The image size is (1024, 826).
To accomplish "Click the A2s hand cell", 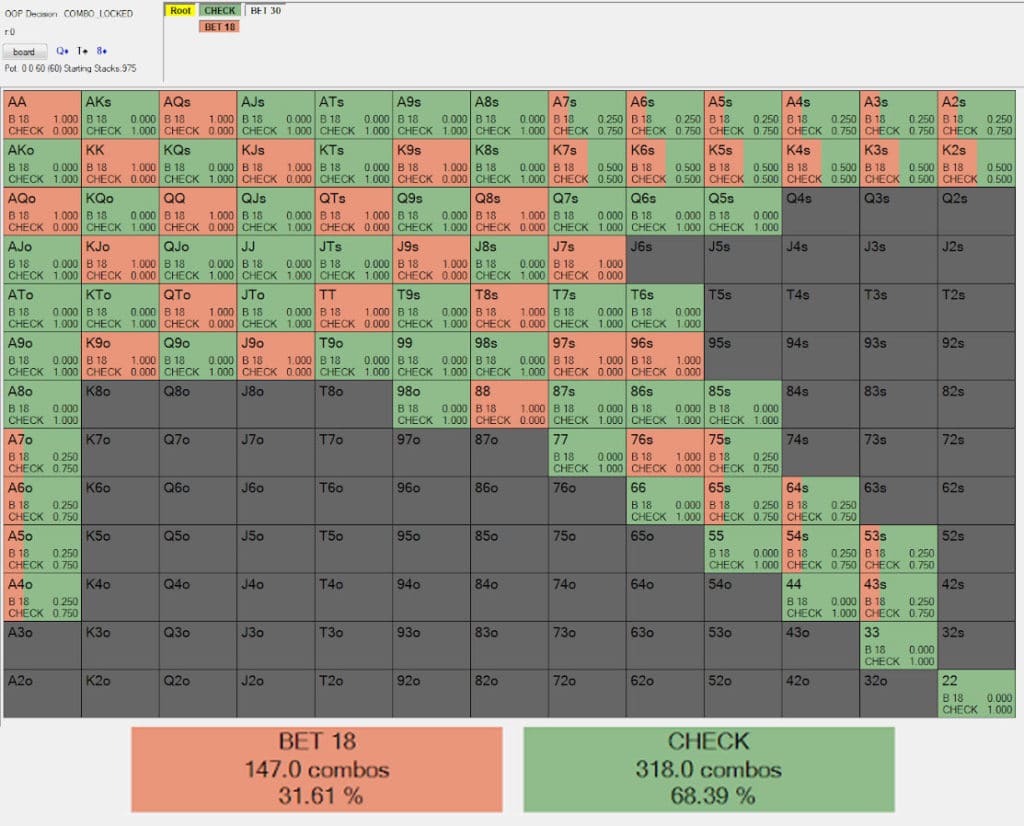I will pyautogui.click(x=976, y=115).
